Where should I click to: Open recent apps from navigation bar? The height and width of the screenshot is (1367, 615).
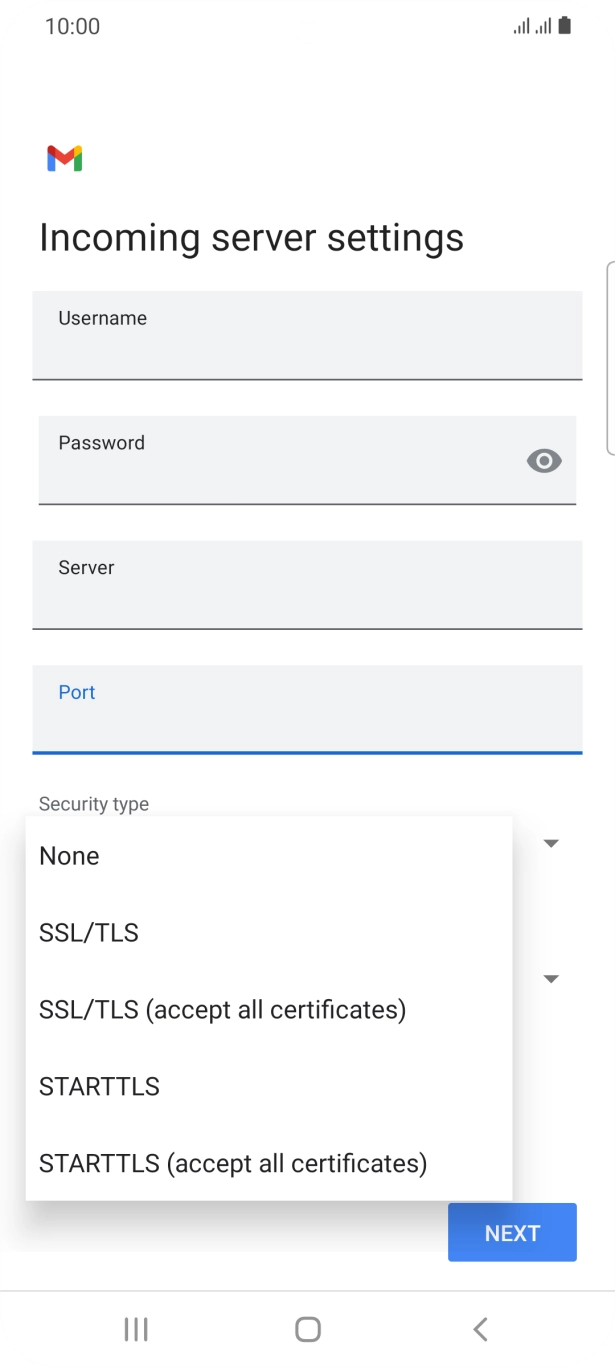[135, 1329]
